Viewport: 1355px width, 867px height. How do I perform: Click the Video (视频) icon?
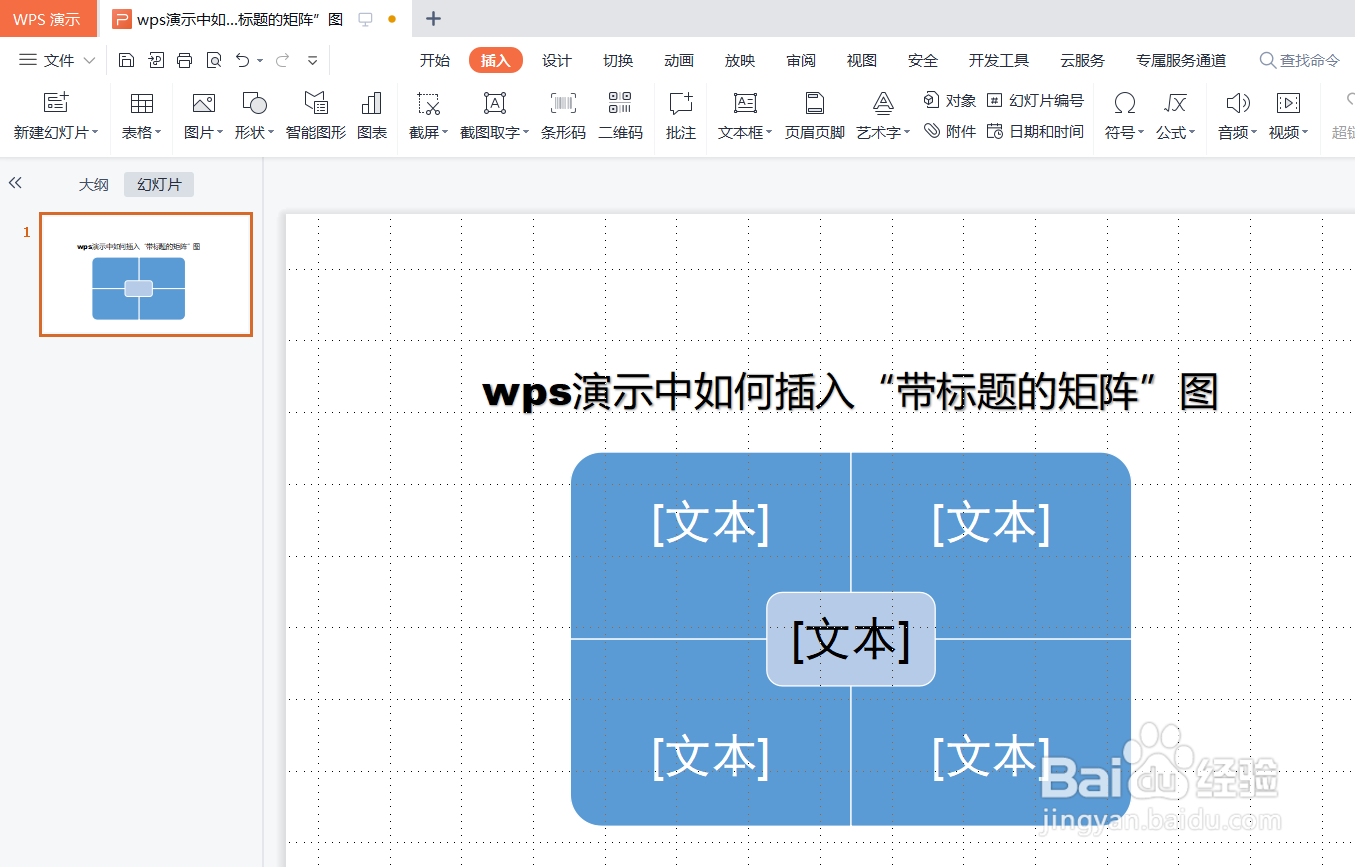(1288, 102)
